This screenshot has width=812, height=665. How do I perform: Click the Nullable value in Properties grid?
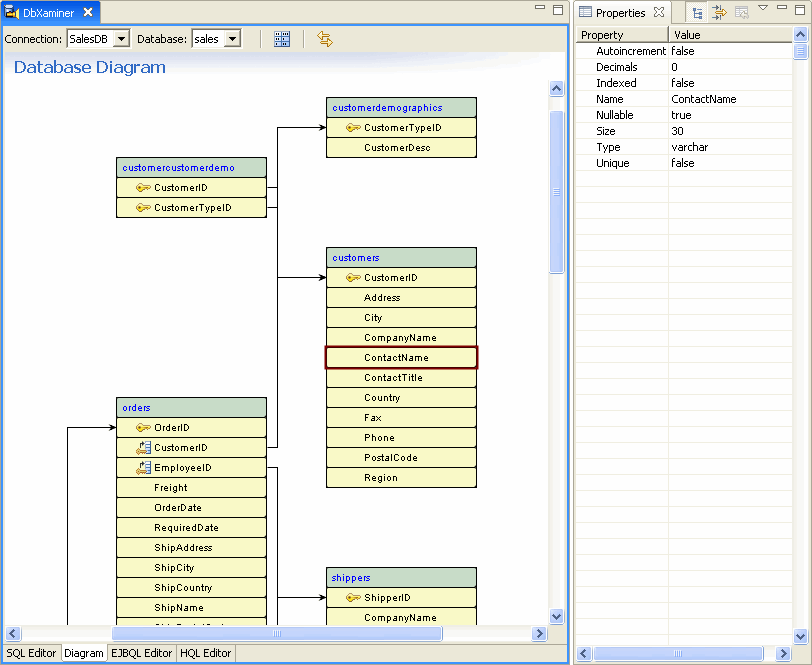click(680, 114)
